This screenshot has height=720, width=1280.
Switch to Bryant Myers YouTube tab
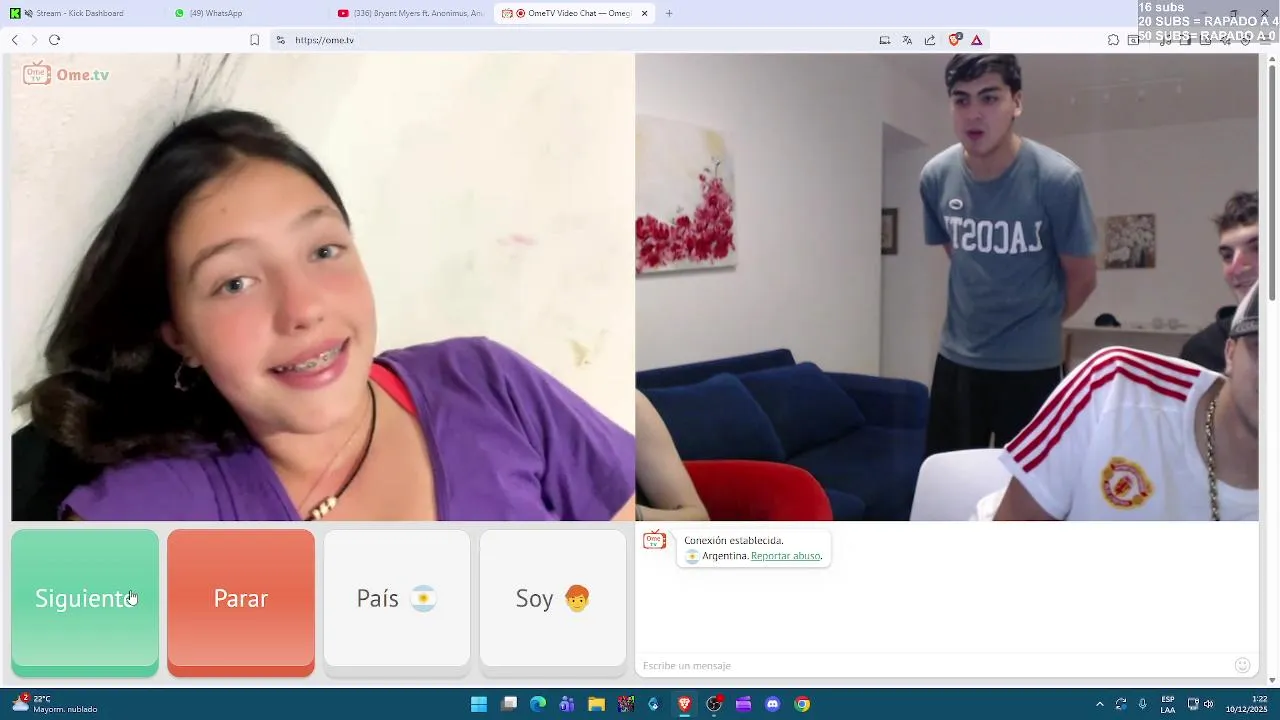point(410,13)
